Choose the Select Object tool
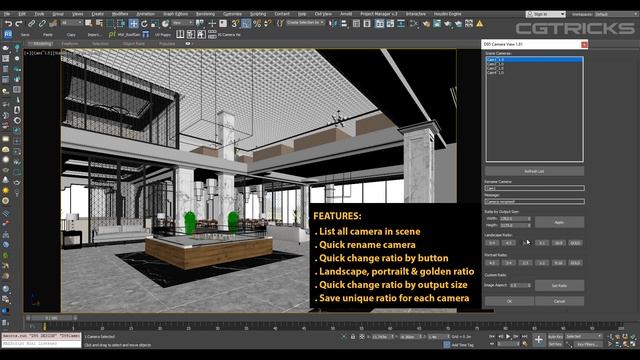 click(88, 24)
